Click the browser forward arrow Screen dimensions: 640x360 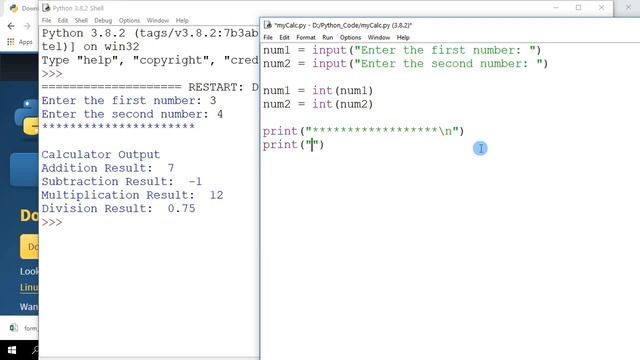point(27,26)
